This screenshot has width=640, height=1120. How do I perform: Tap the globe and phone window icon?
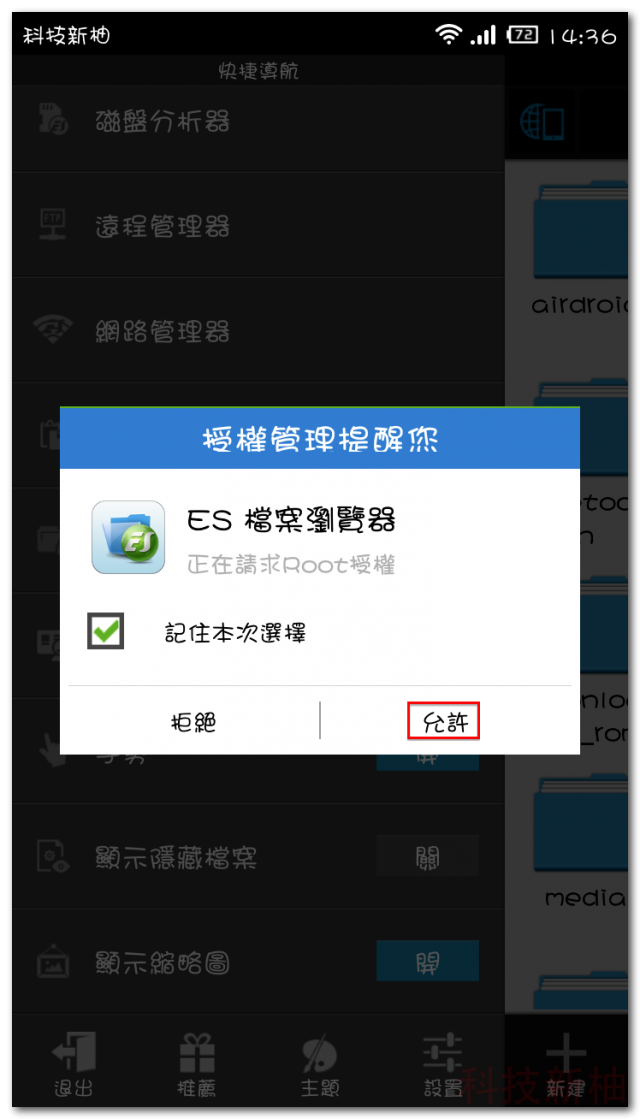pyautogui.click(x=542, y=124)
